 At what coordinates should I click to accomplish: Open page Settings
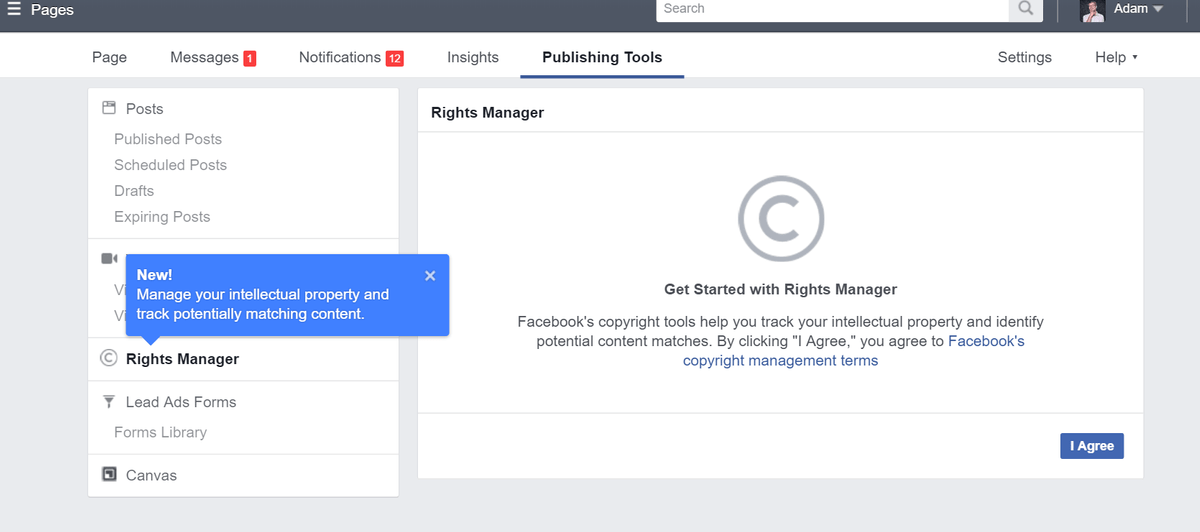point(1024,57)
